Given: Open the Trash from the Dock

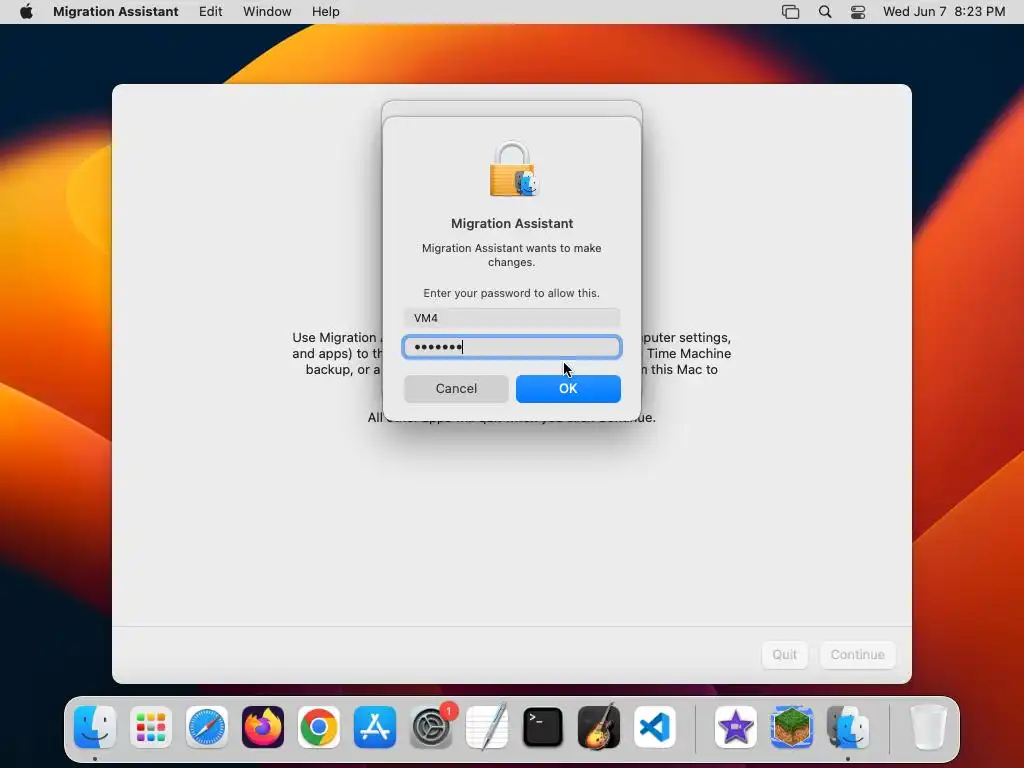Looking at the screenshot, I should pos(928,727).
